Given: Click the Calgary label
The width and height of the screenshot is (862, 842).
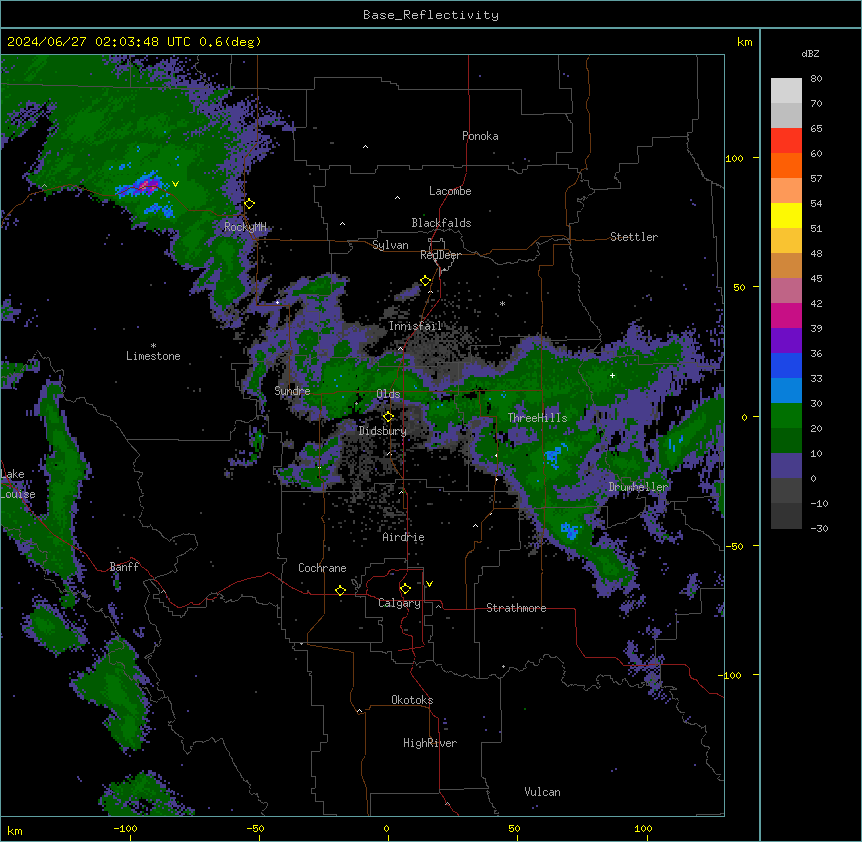Looking at the screenshot, I should click(x=400, y=603).
